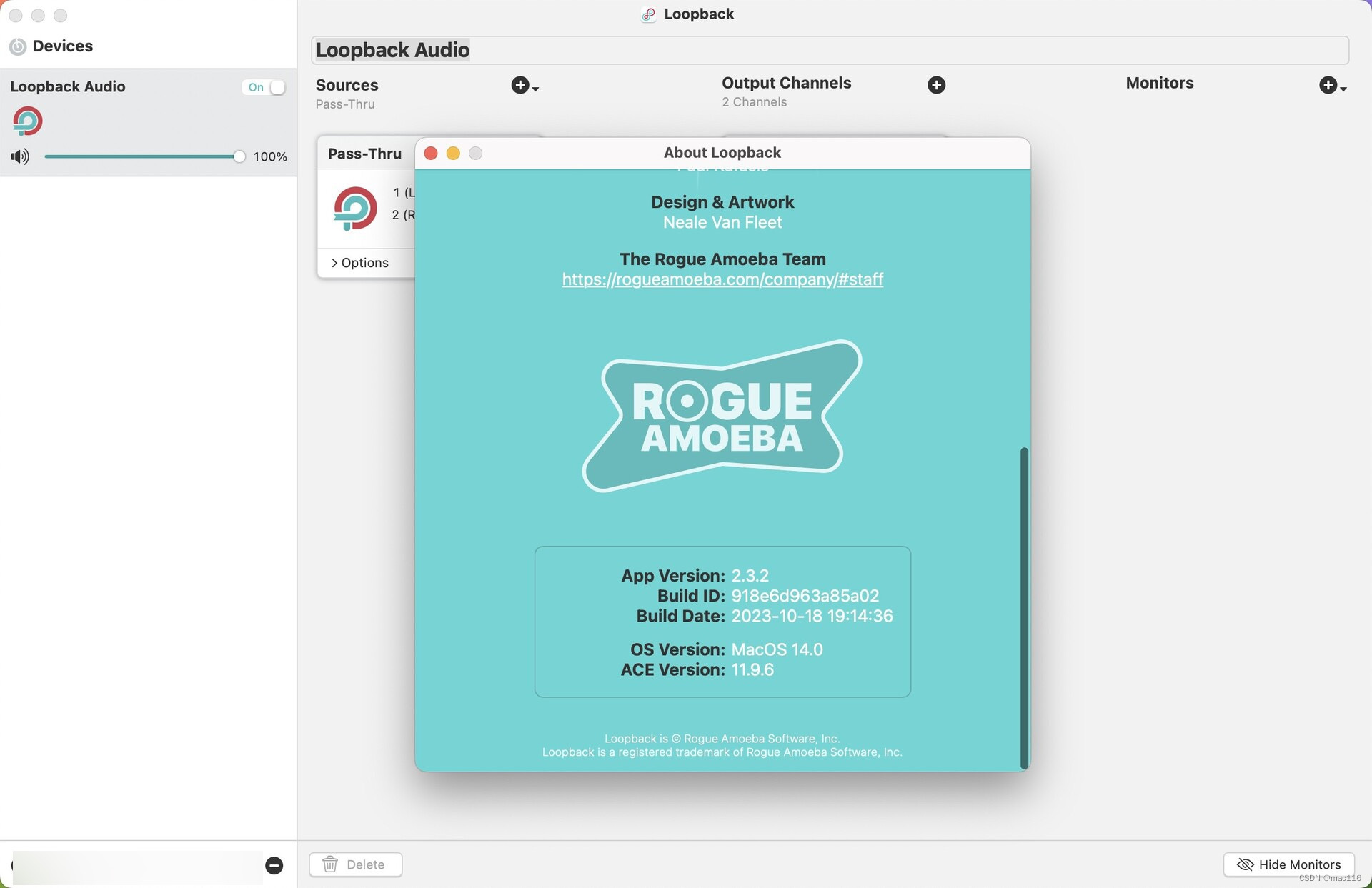Click the Devices power icon in sidebar
Viewport: 1372px width, 888px height.
coord(18,46)
